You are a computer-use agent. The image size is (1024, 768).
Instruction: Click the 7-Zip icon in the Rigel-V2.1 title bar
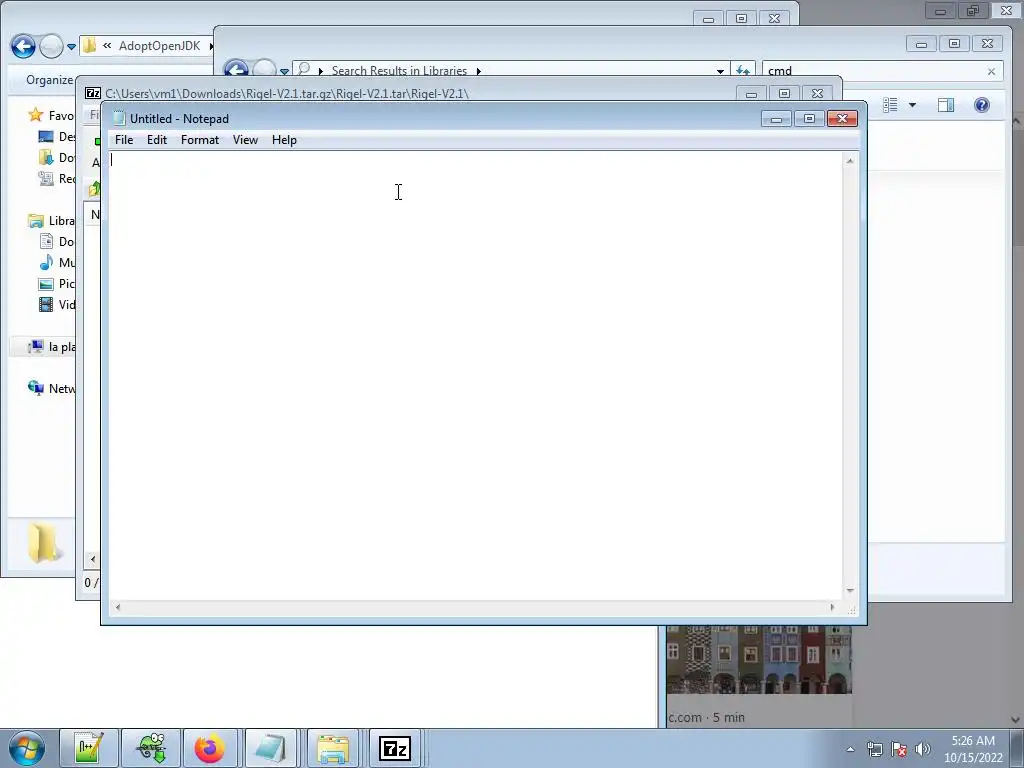(93, 93)
